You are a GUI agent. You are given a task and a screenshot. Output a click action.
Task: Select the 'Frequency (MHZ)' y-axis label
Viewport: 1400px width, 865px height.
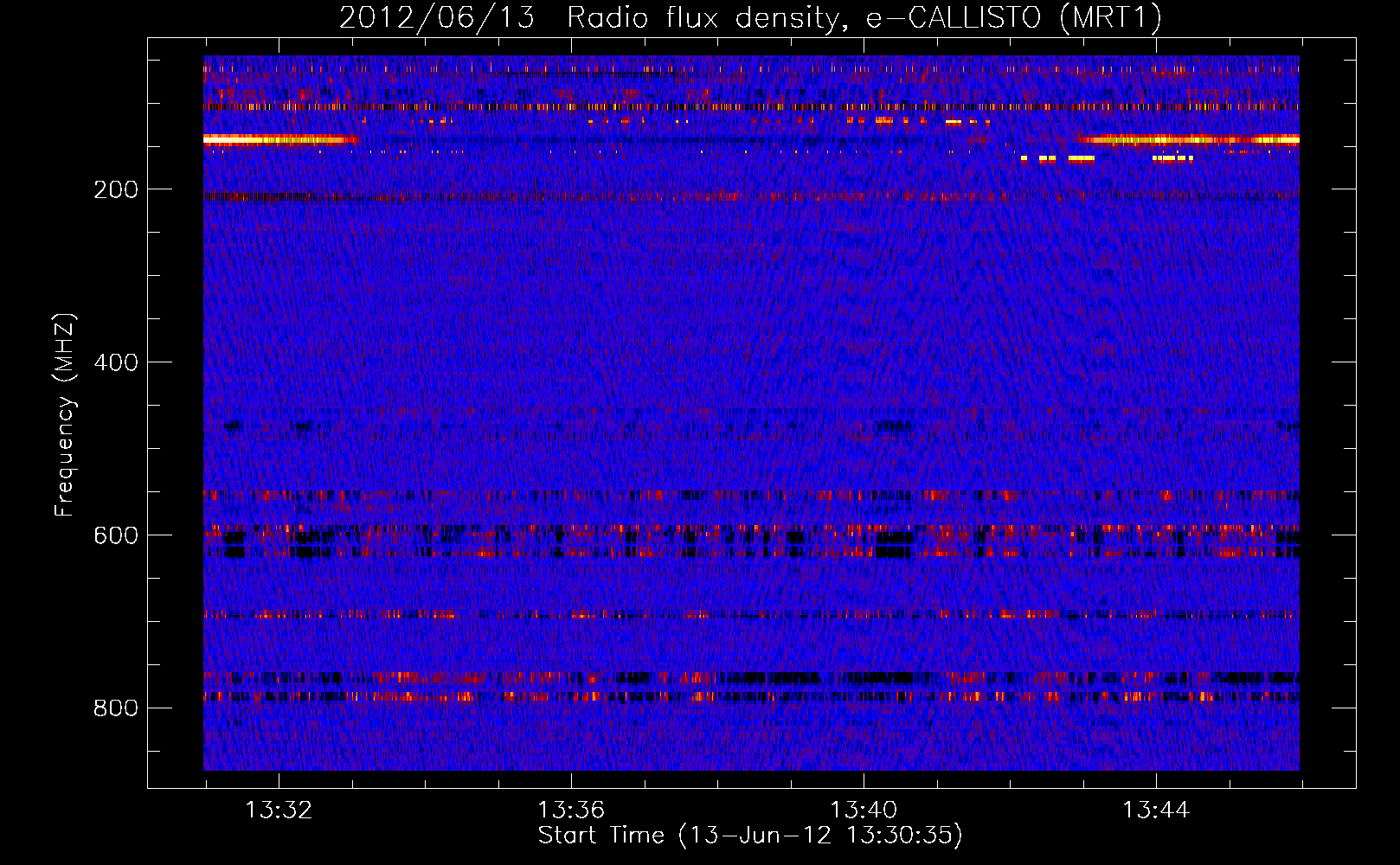(65, 415)
